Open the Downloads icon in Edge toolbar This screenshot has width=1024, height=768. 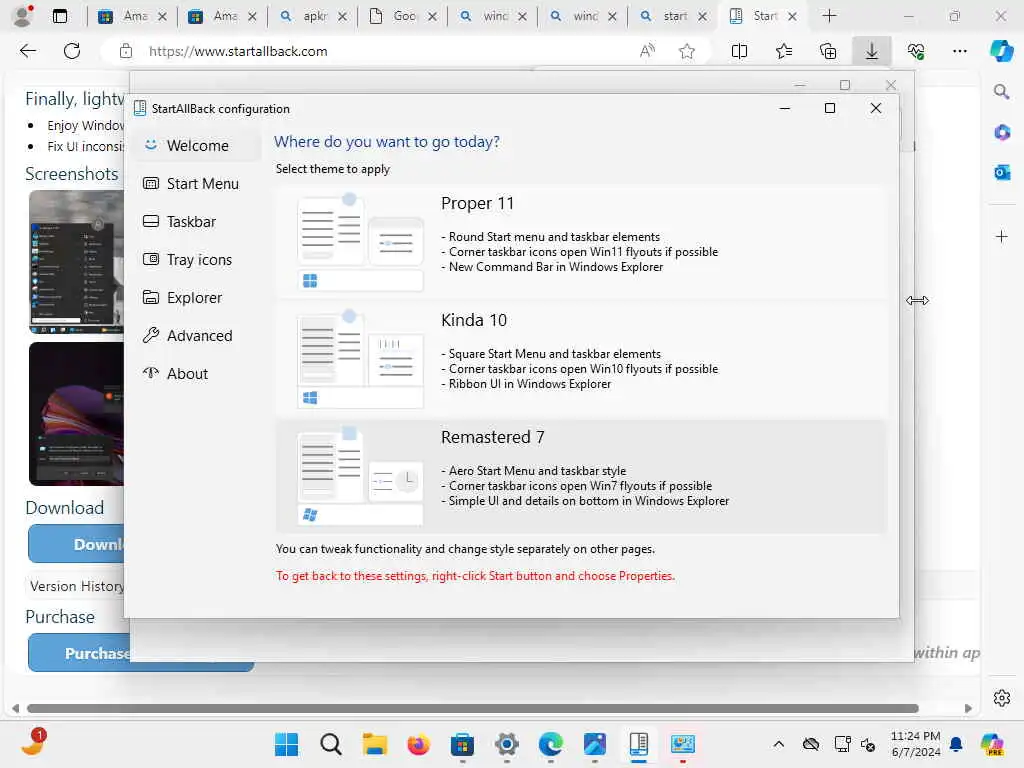click(872, 51)
